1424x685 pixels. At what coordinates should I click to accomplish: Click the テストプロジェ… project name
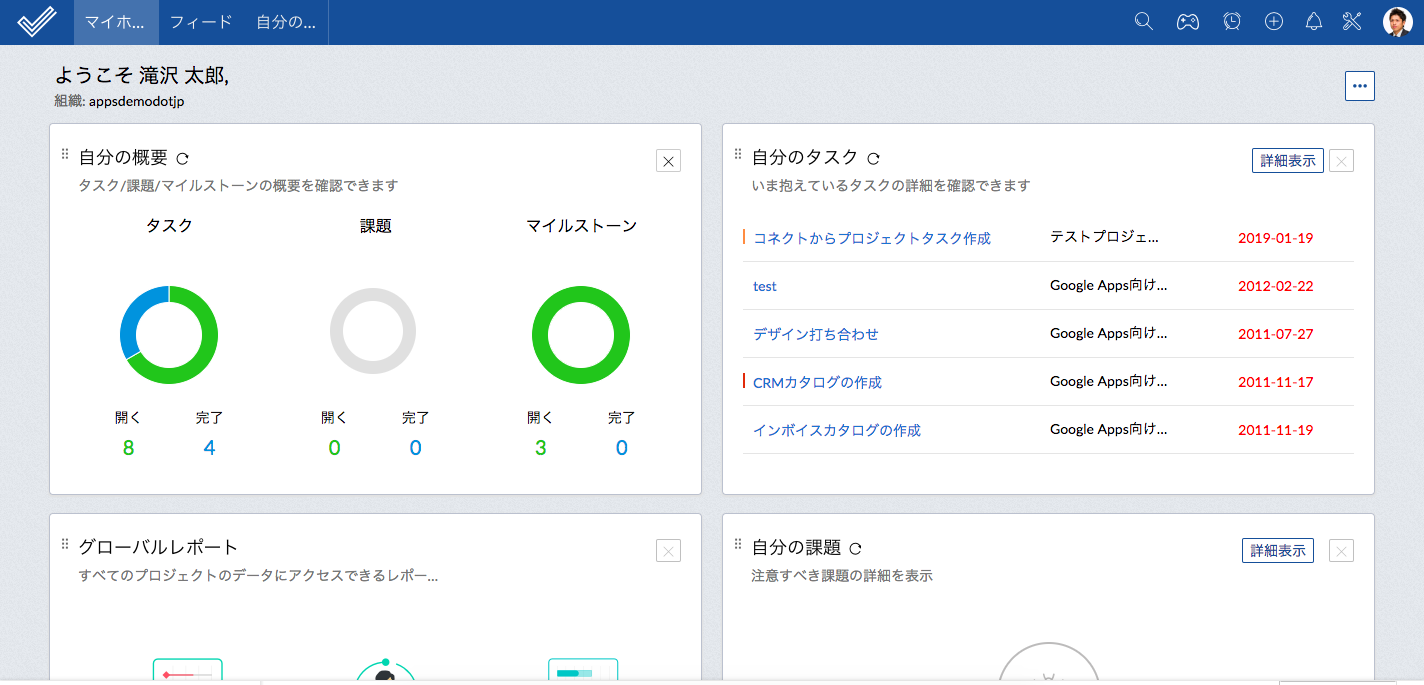[1105, 237]
